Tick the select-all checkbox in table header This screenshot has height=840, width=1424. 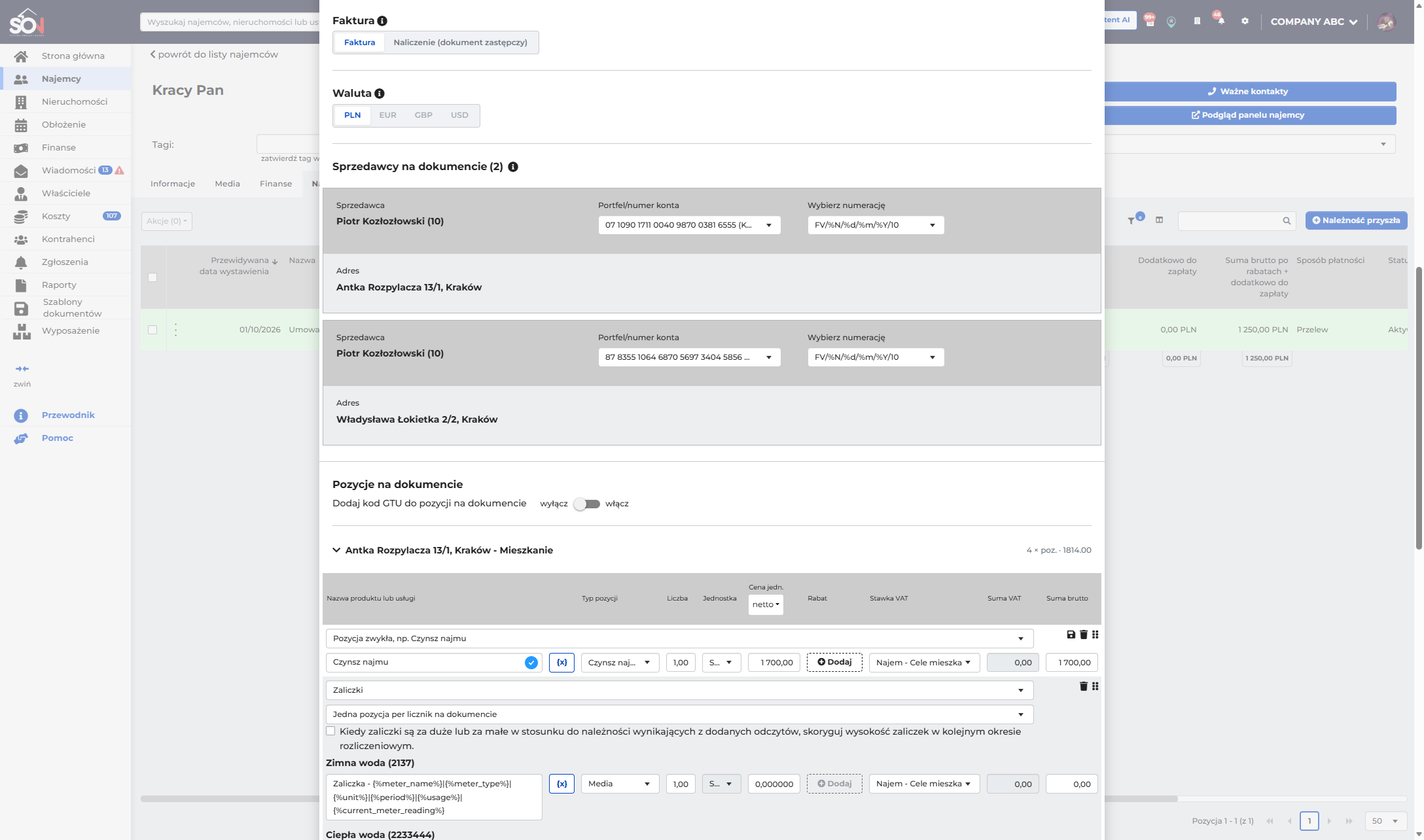[x=152, y=277]
